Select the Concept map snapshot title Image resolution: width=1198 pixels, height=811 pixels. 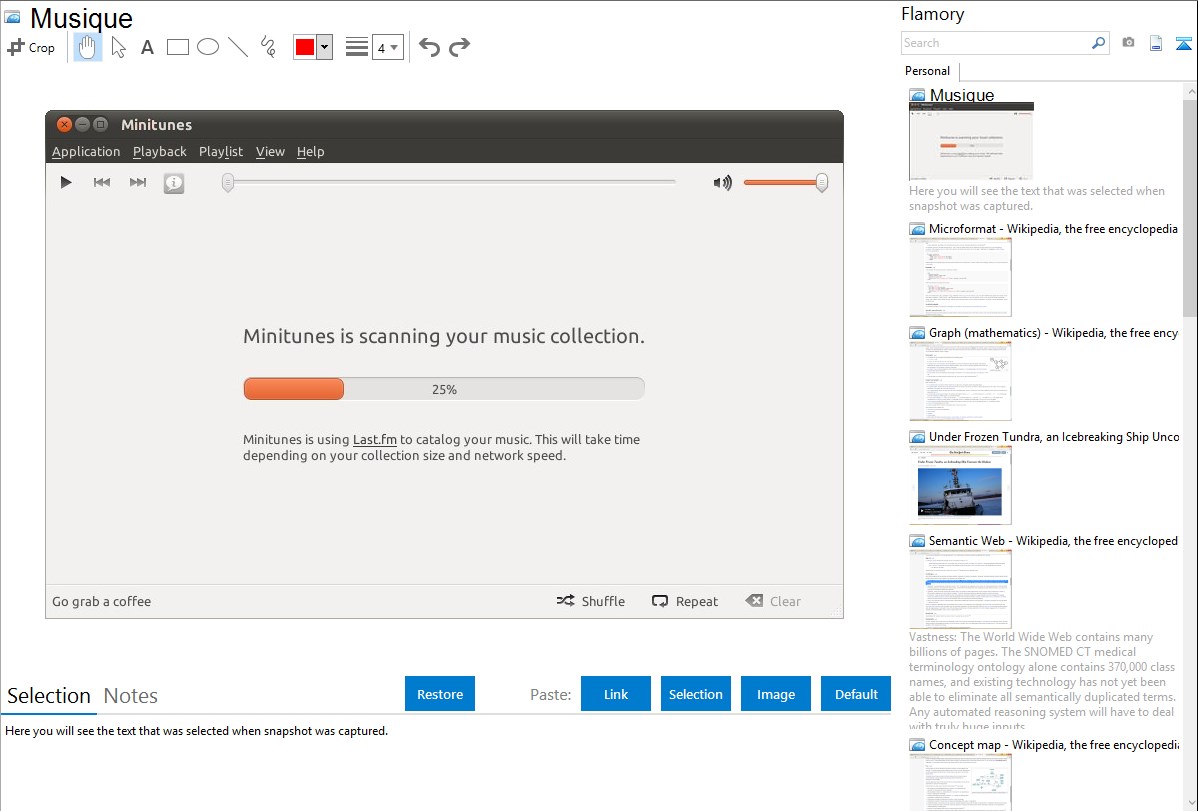pyautogui.click(x=1054, y=744)
